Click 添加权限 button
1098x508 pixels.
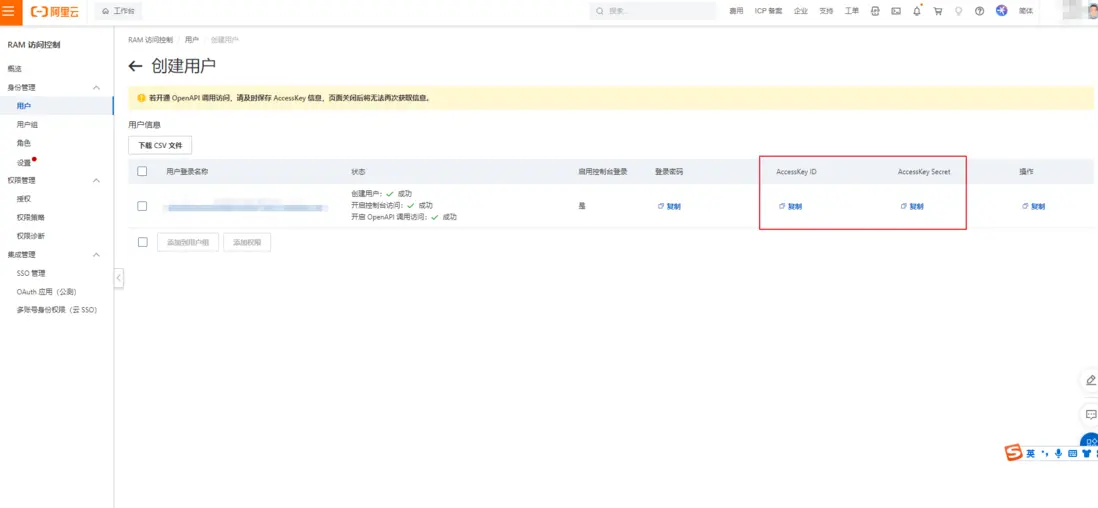(x=247, y=242)
